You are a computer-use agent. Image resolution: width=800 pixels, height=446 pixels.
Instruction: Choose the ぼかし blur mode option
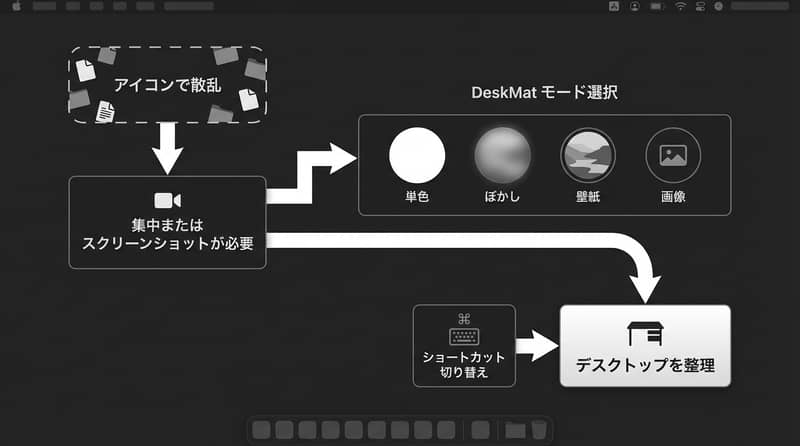(x=502, y=156)
